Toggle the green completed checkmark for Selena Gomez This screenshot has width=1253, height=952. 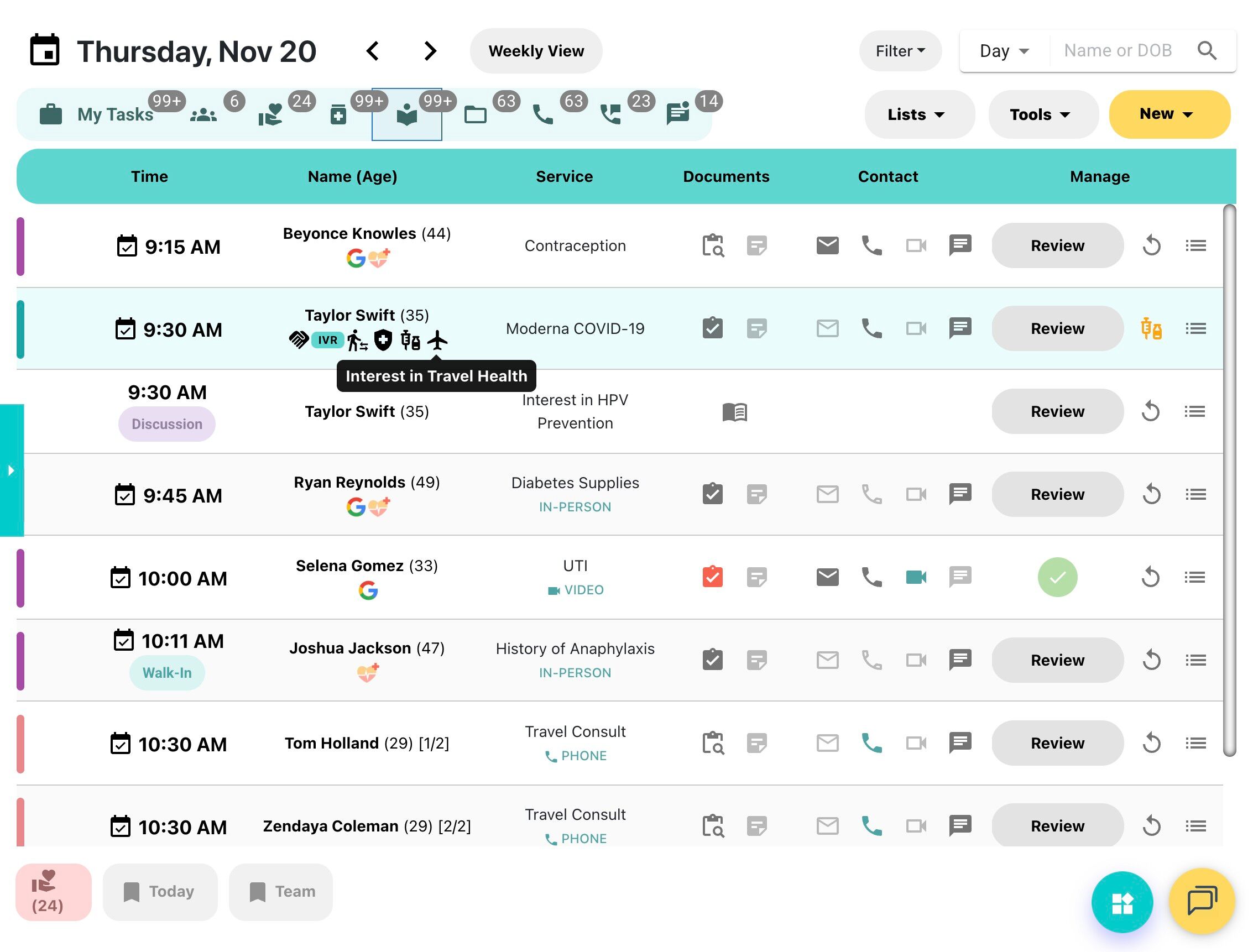click(x=1057, y=577)
